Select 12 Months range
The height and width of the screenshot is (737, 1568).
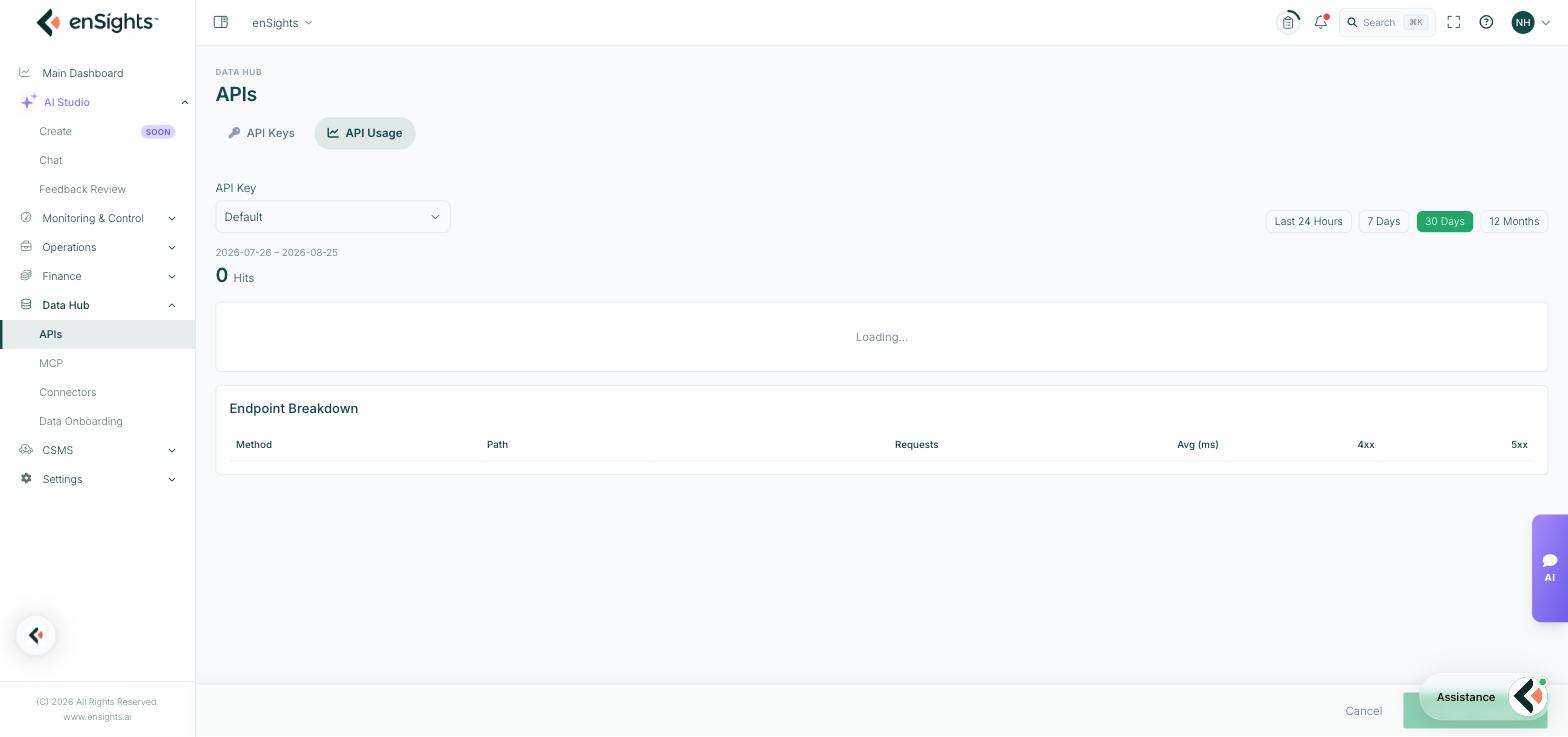tap(1514, 221)
